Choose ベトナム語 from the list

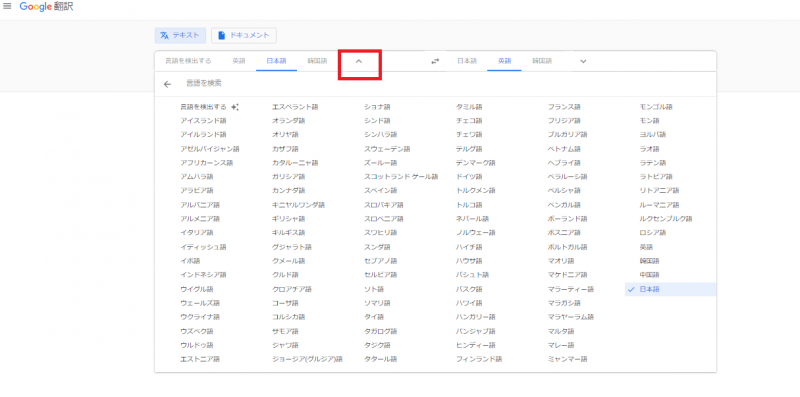click(x=564, y=149)
